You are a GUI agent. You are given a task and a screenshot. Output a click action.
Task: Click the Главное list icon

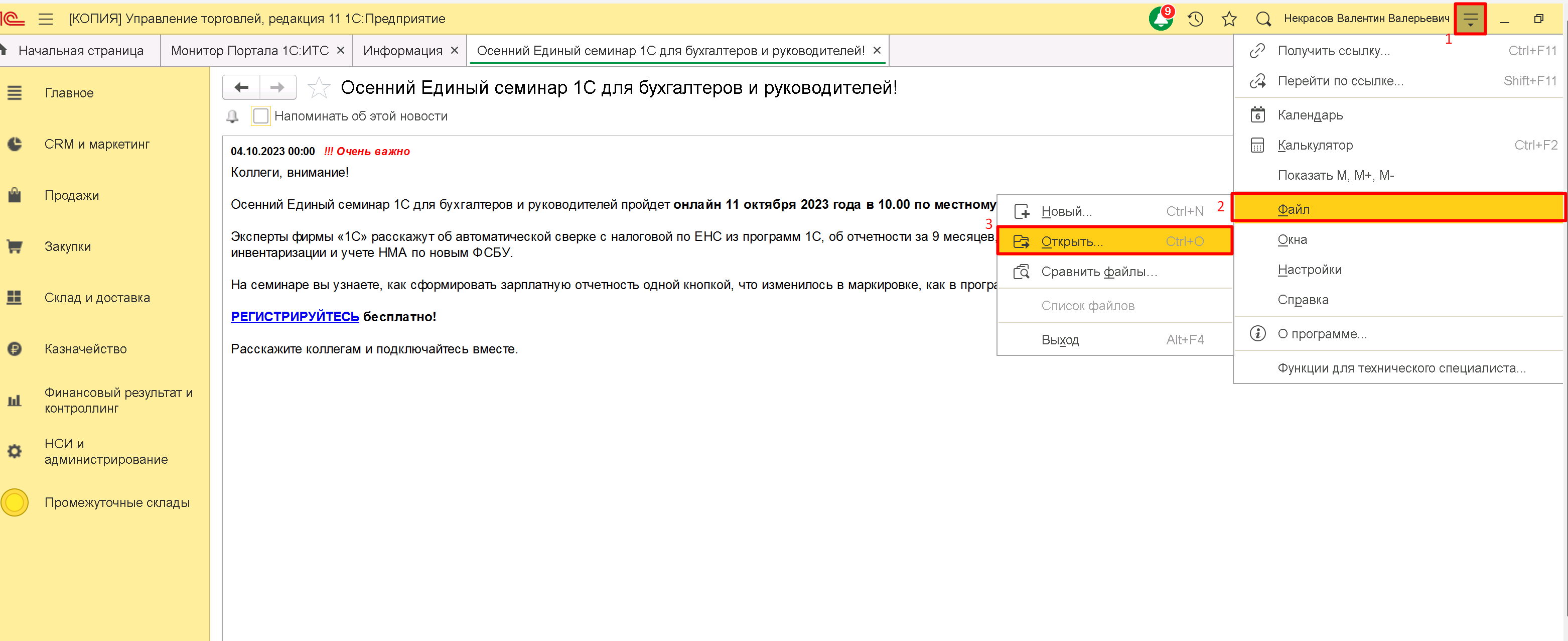[x=15, y=93]
